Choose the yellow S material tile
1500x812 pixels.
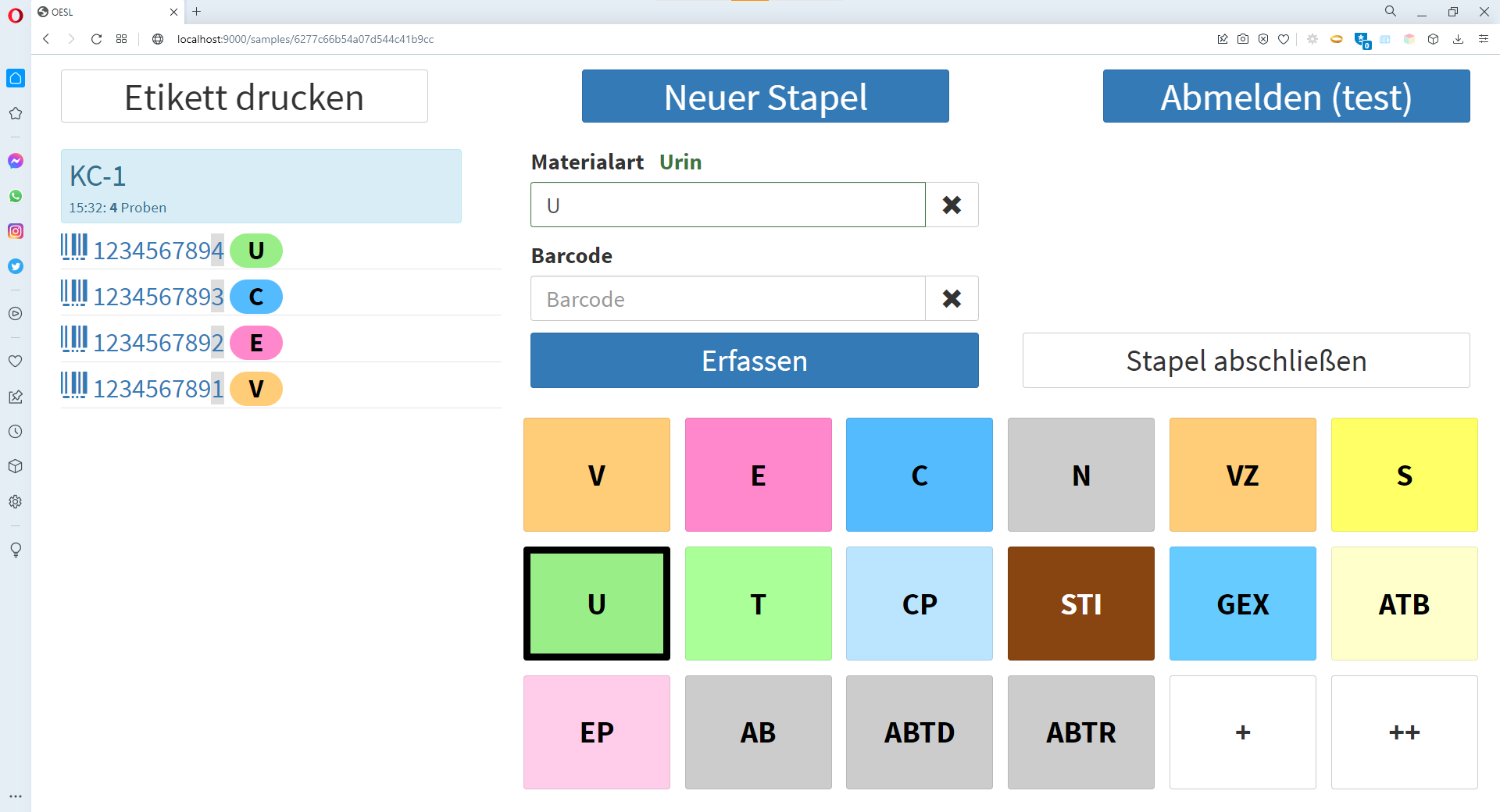(1404, 475)
